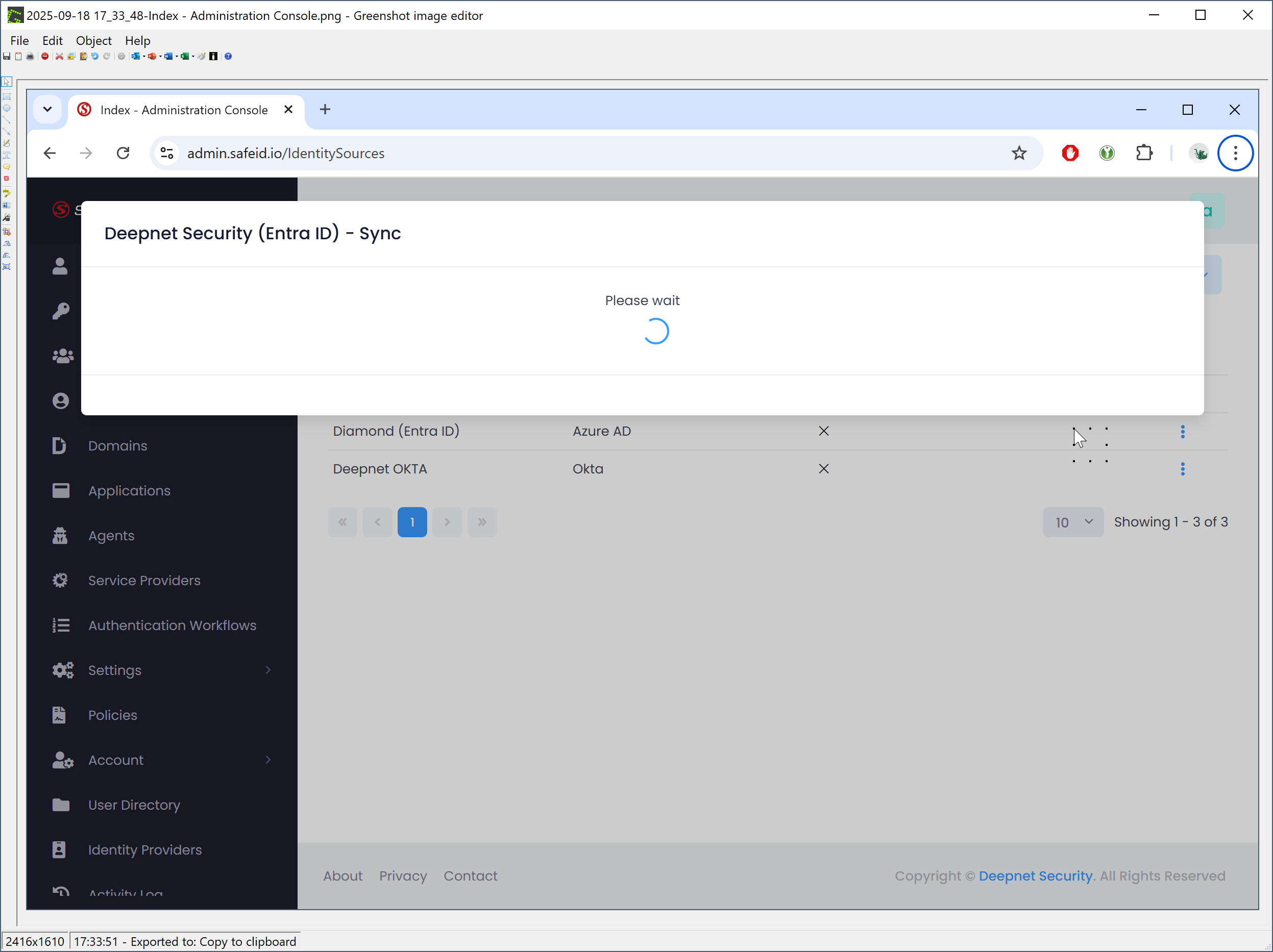Select the Crop tool

pyautogui.click(x=7, y=232)
